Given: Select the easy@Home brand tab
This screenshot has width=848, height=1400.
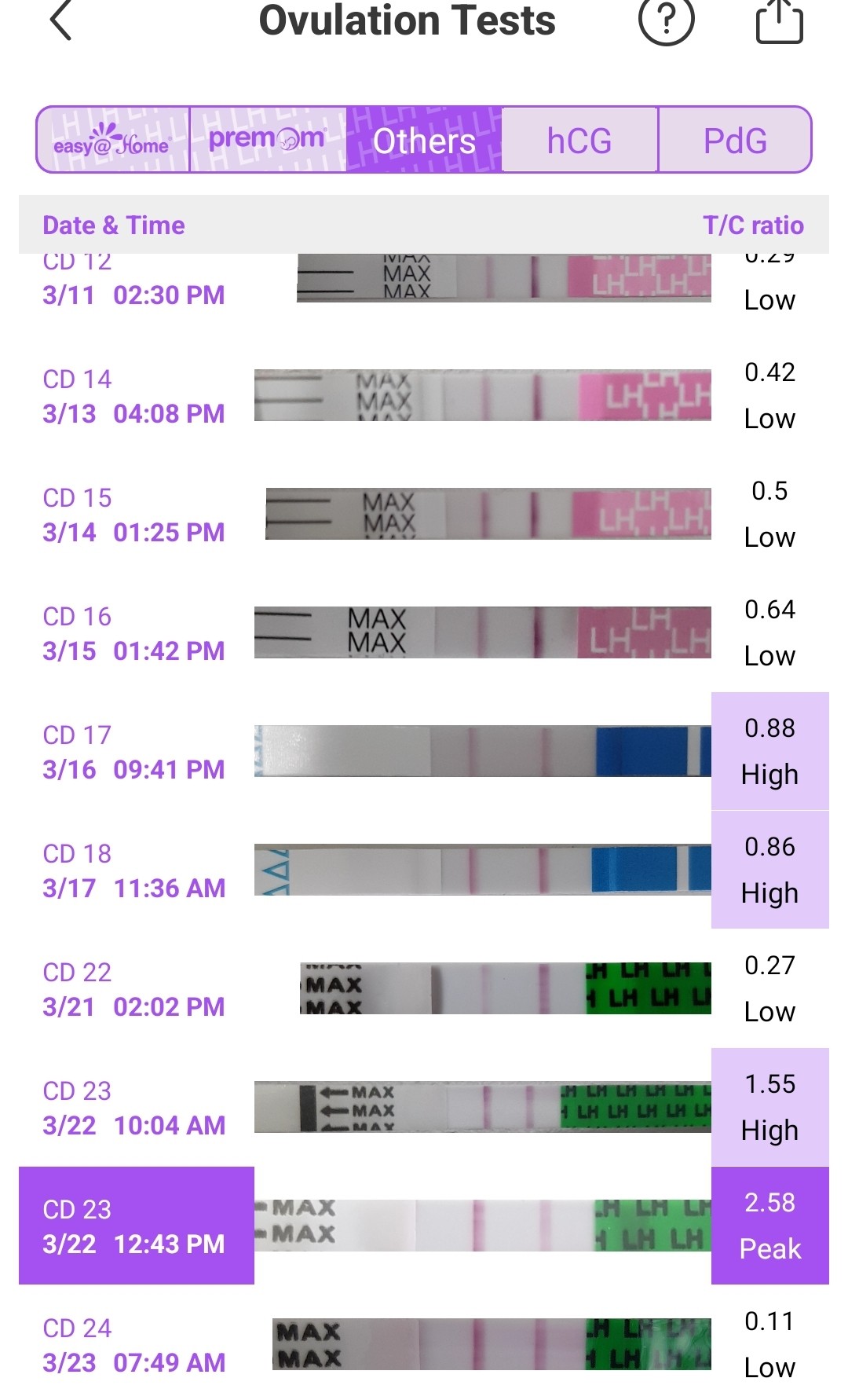Looking at the screenshot, I should (x=113, y=140).
